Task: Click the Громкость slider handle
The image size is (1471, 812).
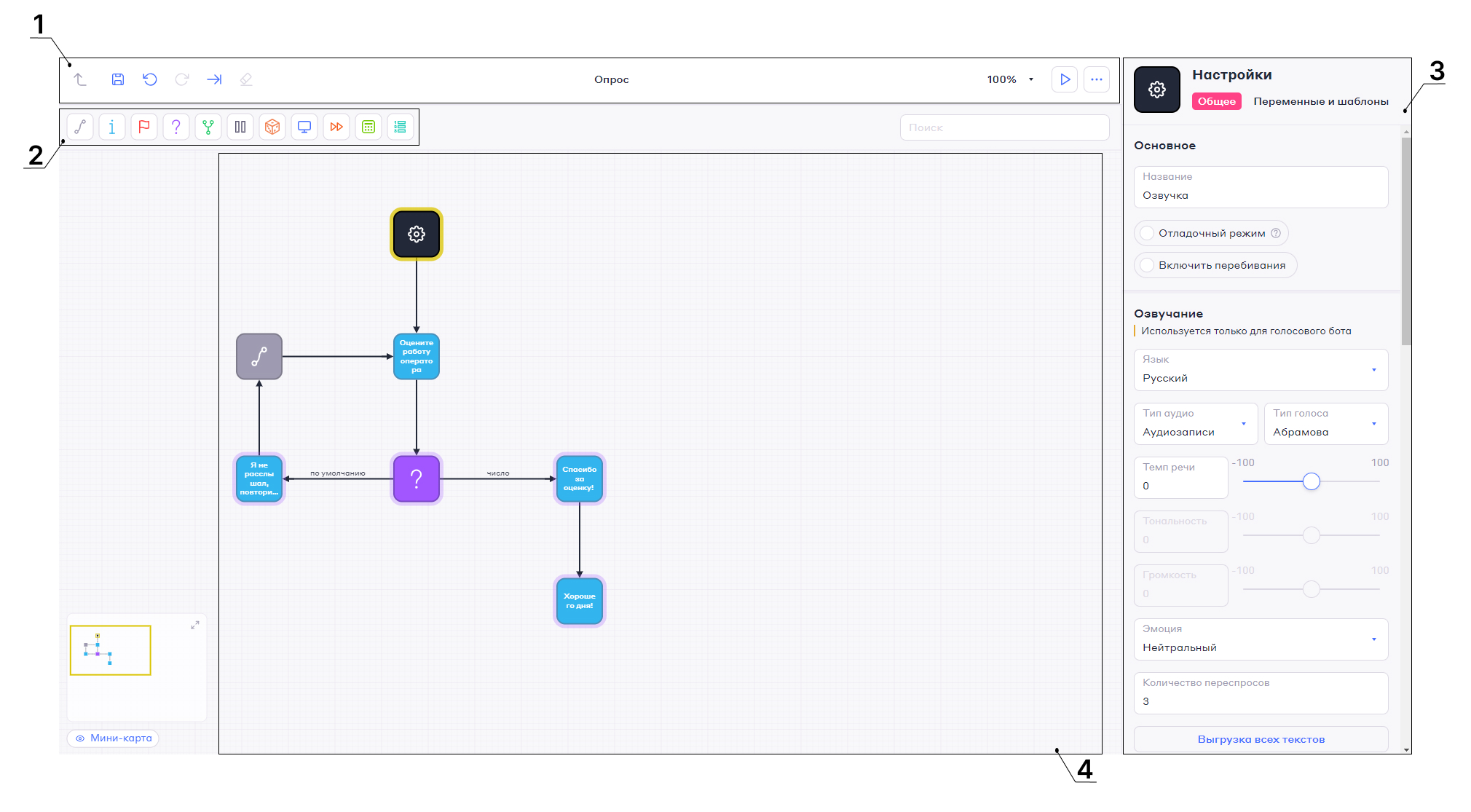Action: tap(1312, 589)
